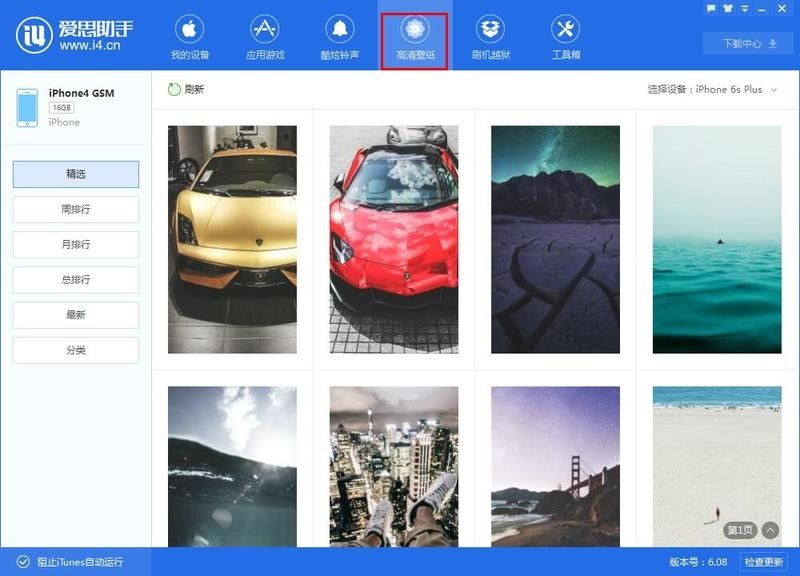800x576 pixels.
Task: Click the 16GB capacity badge
Action: click(62, 108)
